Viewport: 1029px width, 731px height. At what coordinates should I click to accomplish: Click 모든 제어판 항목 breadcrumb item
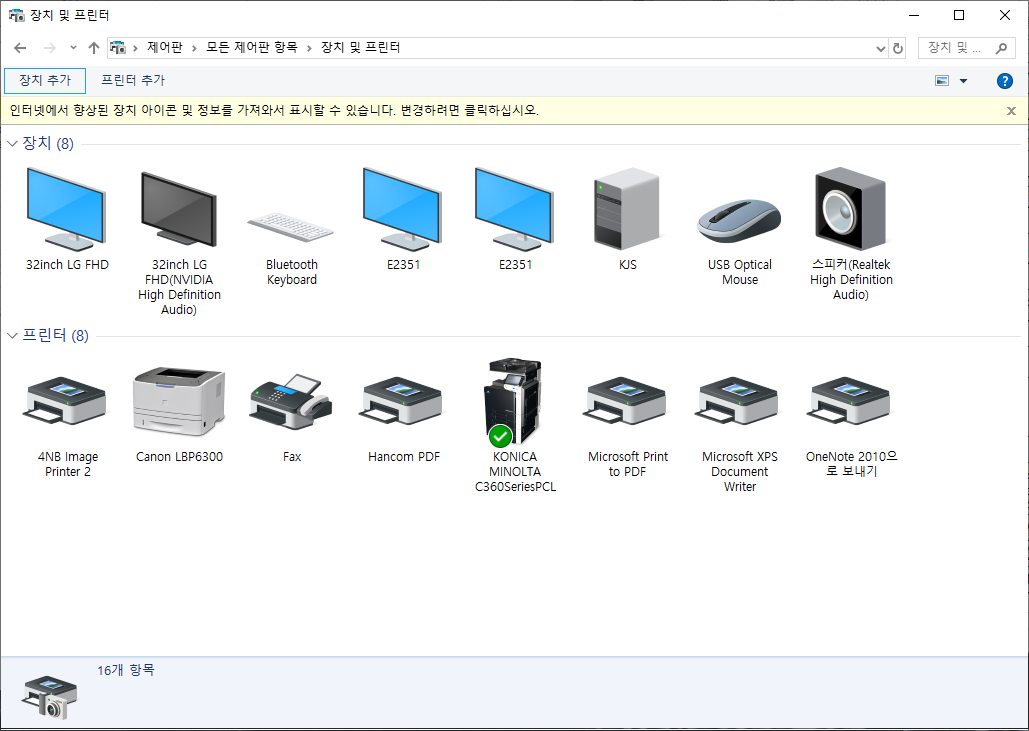tap(251, 48)
